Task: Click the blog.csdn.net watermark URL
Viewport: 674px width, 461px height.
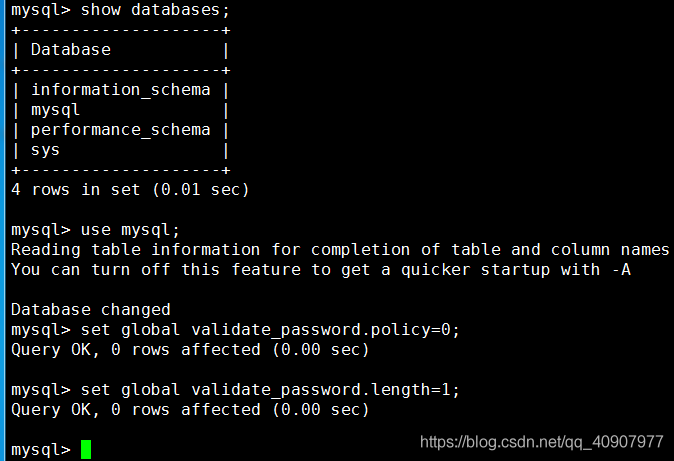Action: (541, 441)
